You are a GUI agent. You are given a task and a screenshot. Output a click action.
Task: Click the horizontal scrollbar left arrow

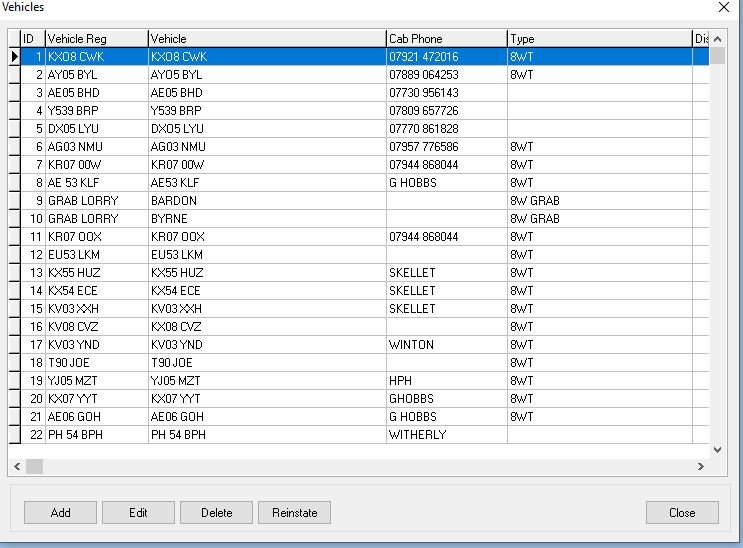17,466
